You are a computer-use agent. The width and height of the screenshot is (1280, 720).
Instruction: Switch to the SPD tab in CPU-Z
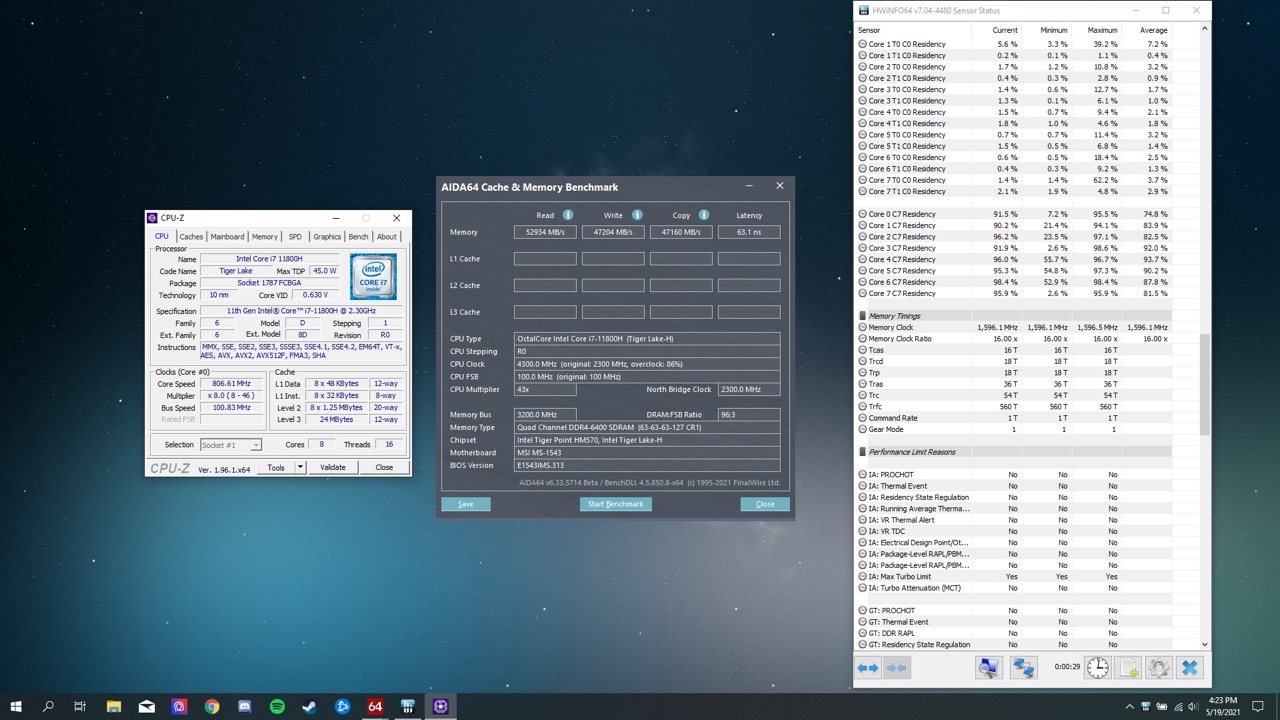tap(295, 237)
